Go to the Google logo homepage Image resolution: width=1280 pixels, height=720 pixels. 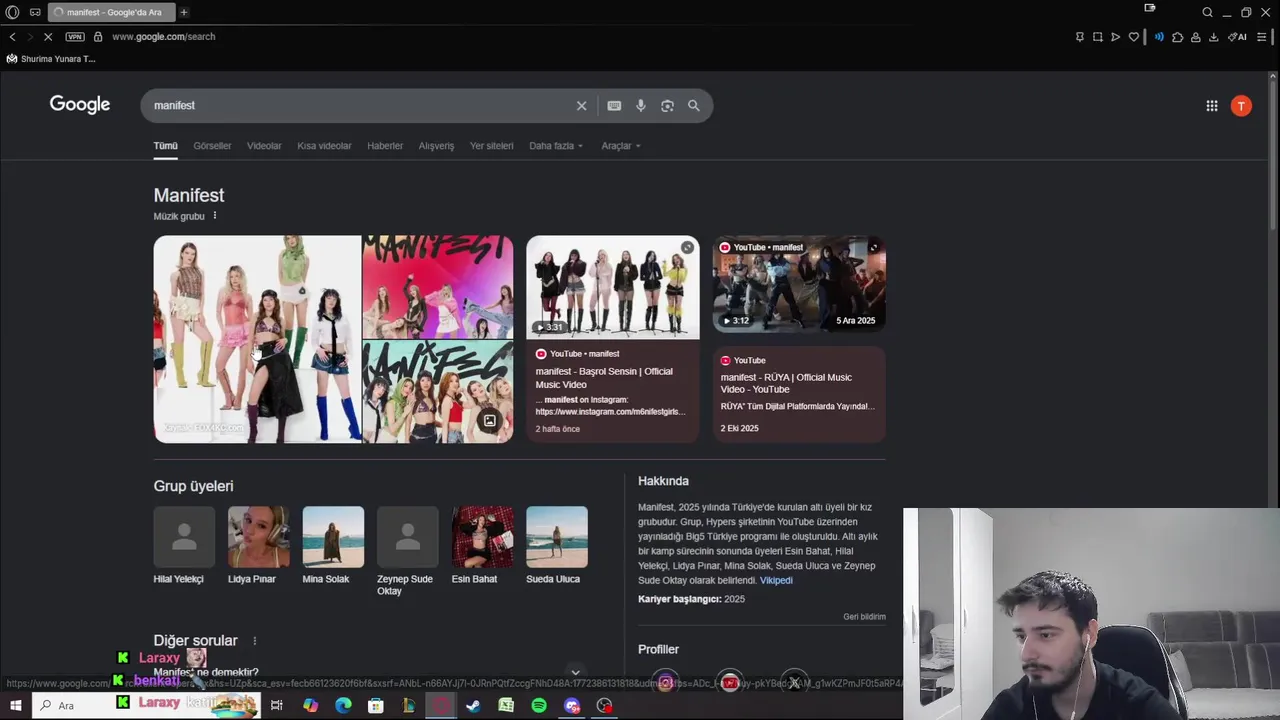(x=80, y=105)
